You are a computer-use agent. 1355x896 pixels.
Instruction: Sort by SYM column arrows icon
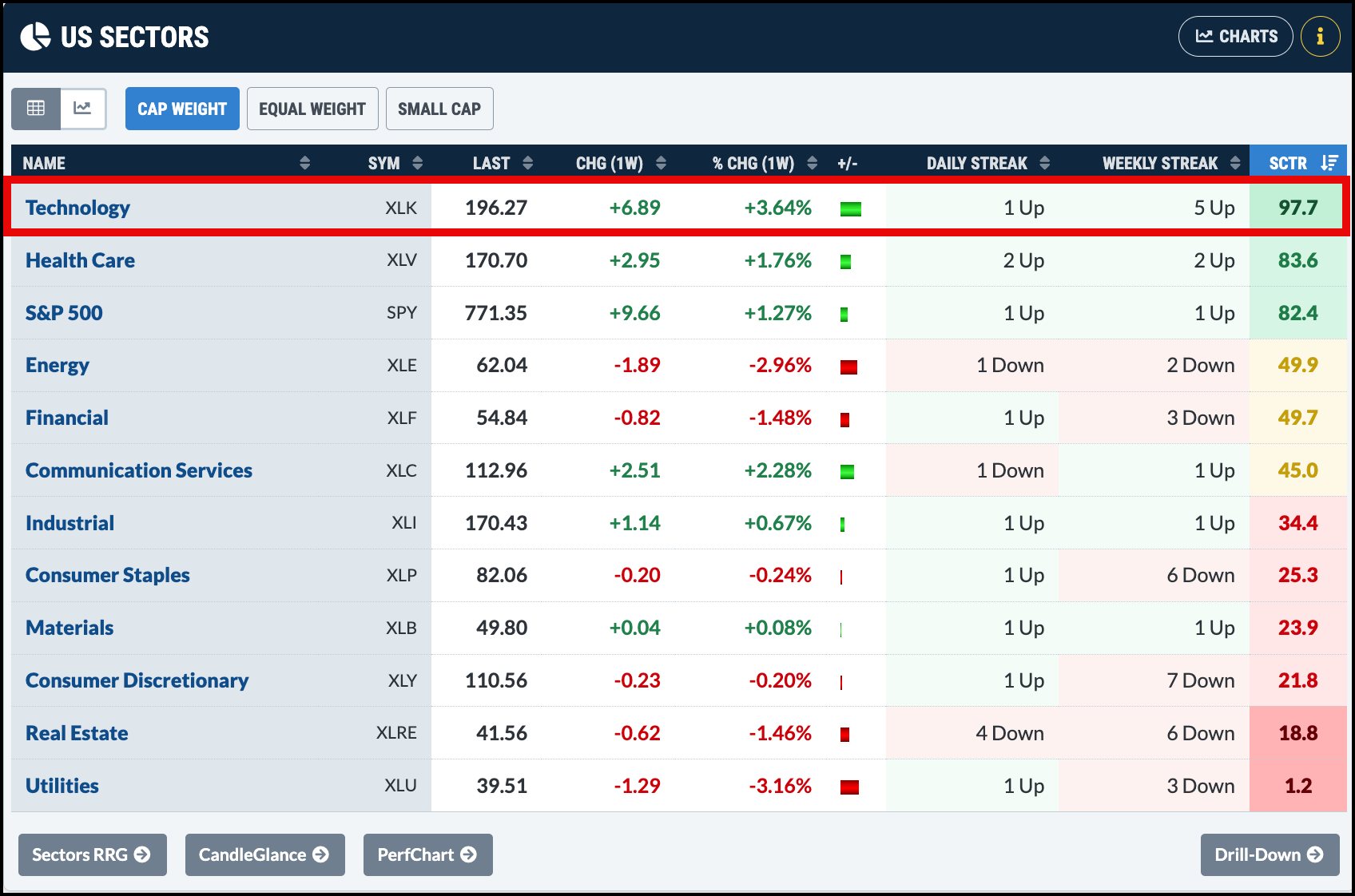coord(417,163)
